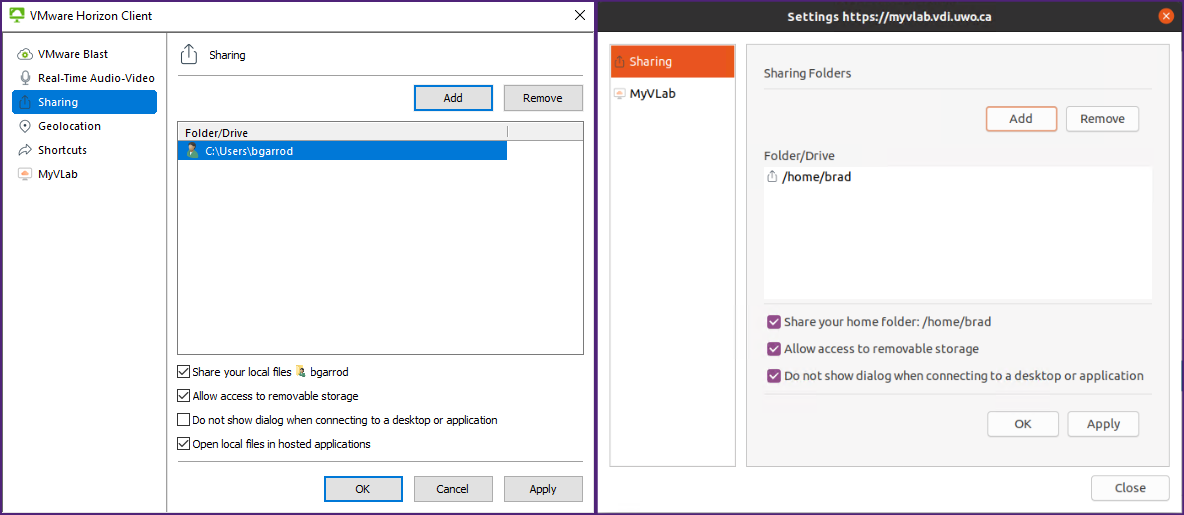Click Remove button in the Windows client
This screenshot has height=515, width=1184.
pos(543,98)
